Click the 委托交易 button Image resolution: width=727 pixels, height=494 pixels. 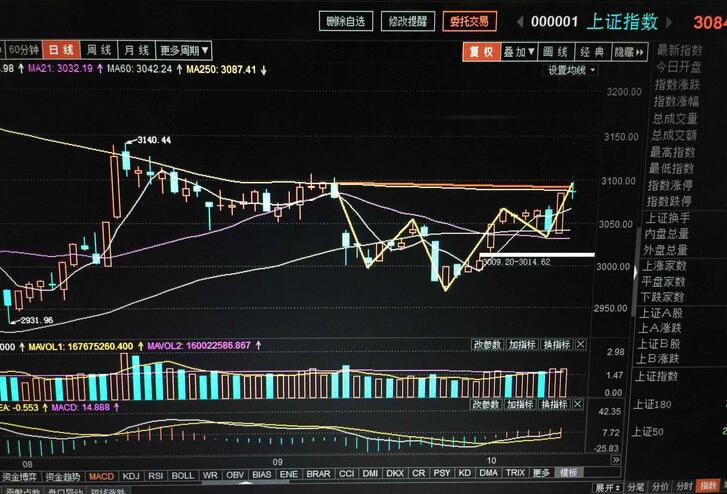469,21
